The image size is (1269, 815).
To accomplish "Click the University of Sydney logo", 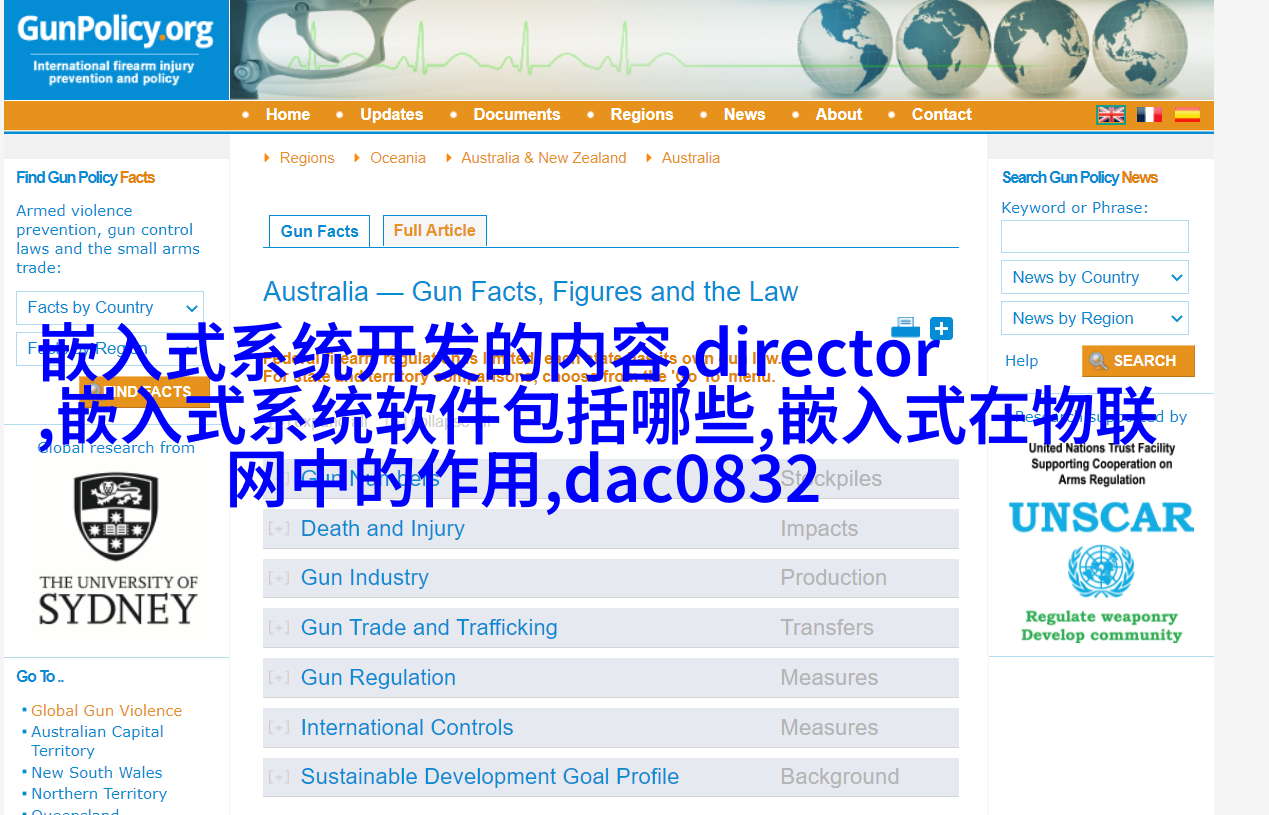I will (118, 550).
